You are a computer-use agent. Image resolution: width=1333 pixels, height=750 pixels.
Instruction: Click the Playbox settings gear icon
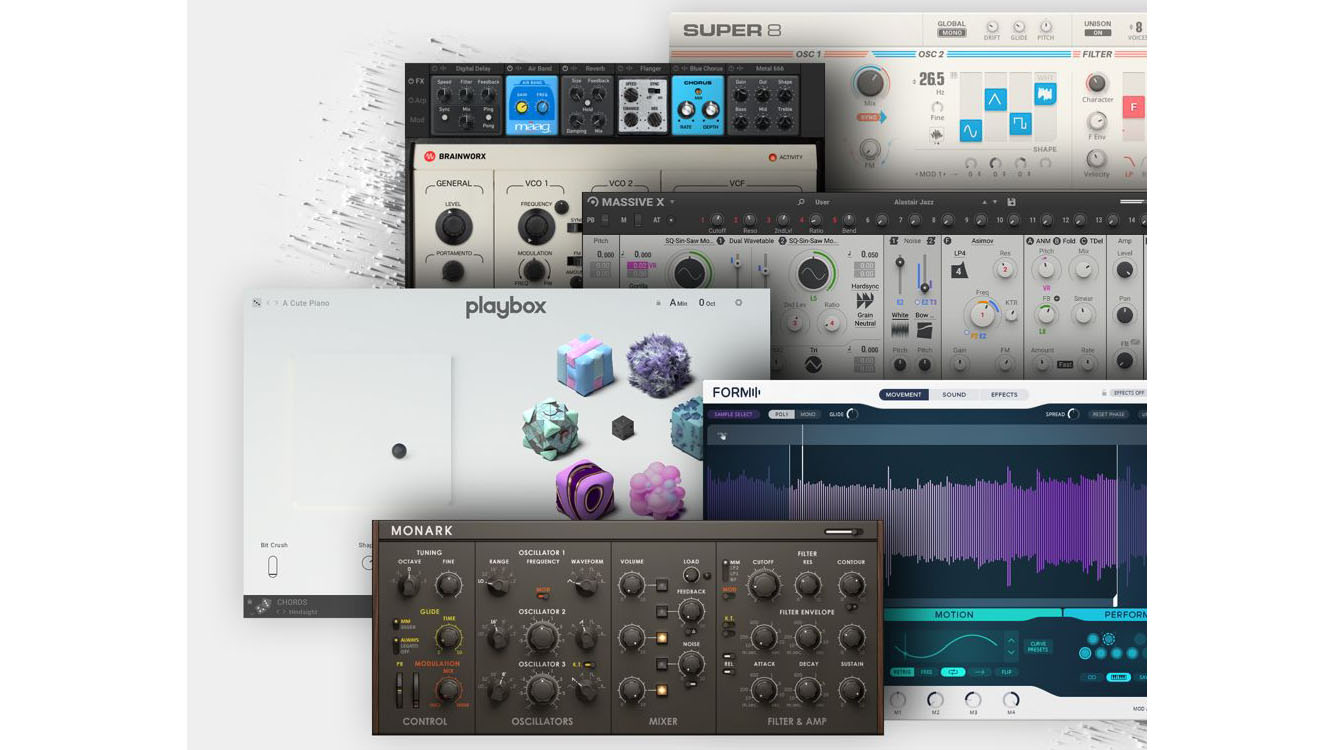(x=739, y=303)
